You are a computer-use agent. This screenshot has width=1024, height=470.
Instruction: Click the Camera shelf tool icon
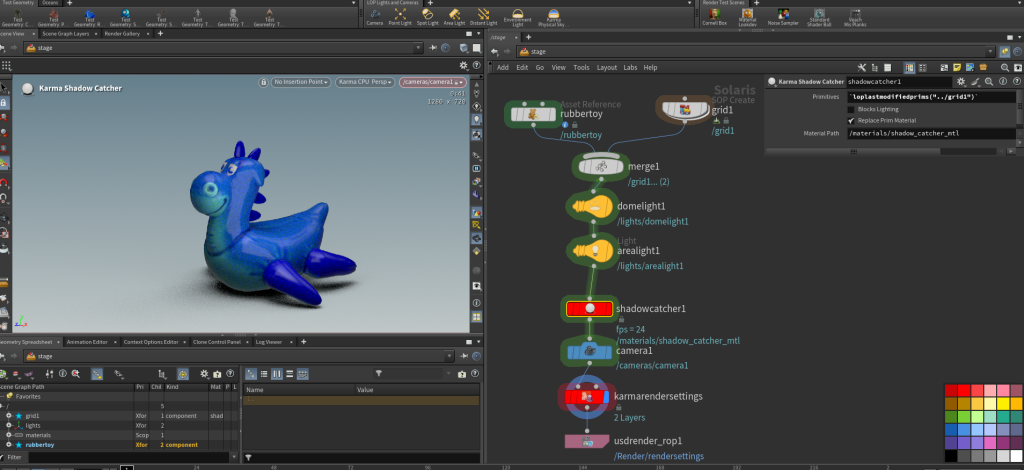tap(374, 15)
